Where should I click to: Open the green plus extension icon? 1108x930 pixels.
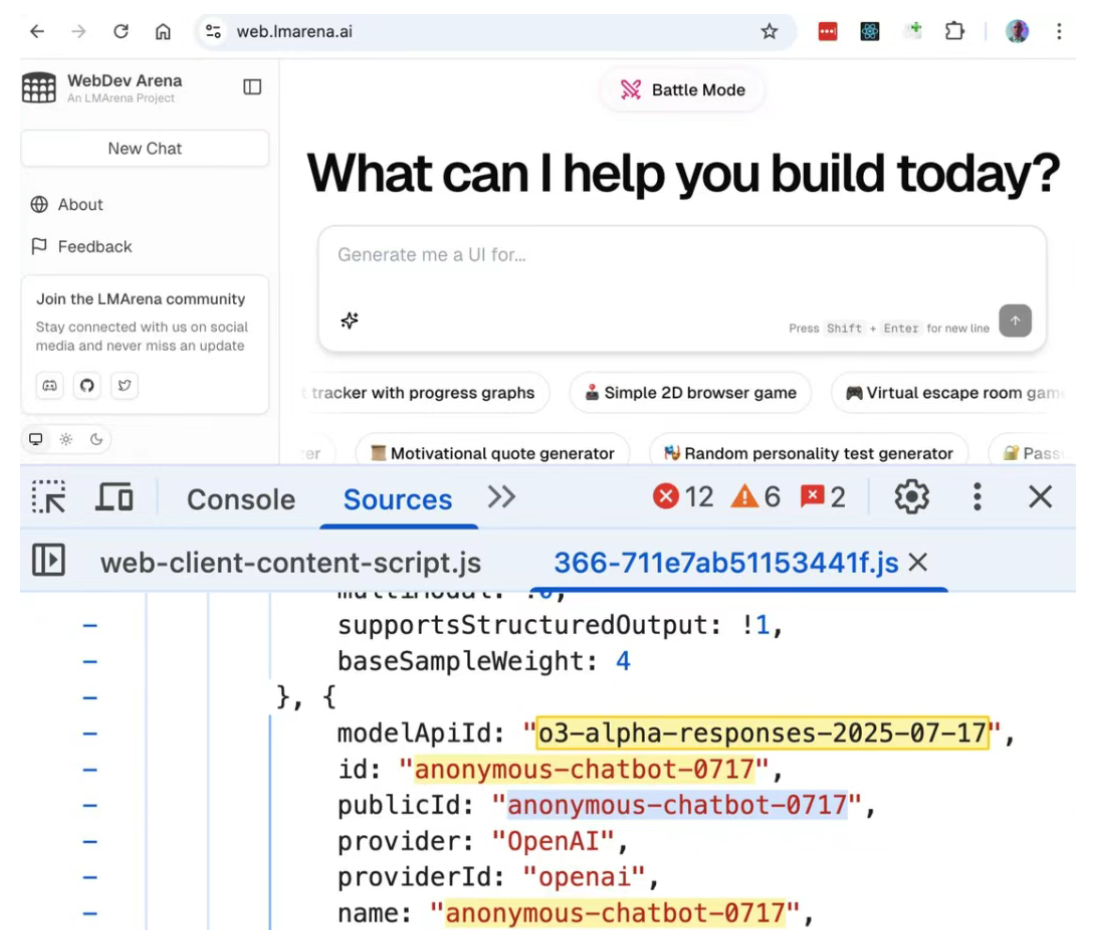tap(914, 30)
